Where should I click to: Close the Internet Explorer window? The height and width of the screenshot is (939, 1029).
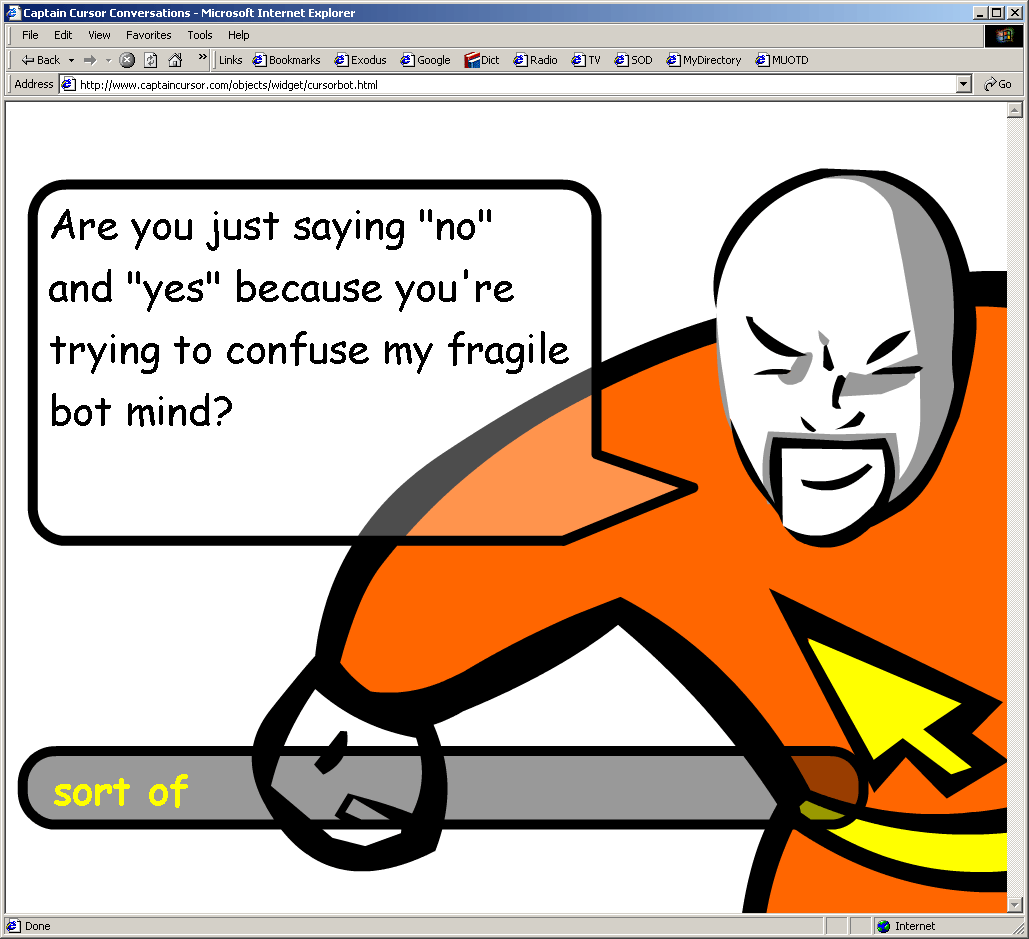click(x=1015, y=12)
